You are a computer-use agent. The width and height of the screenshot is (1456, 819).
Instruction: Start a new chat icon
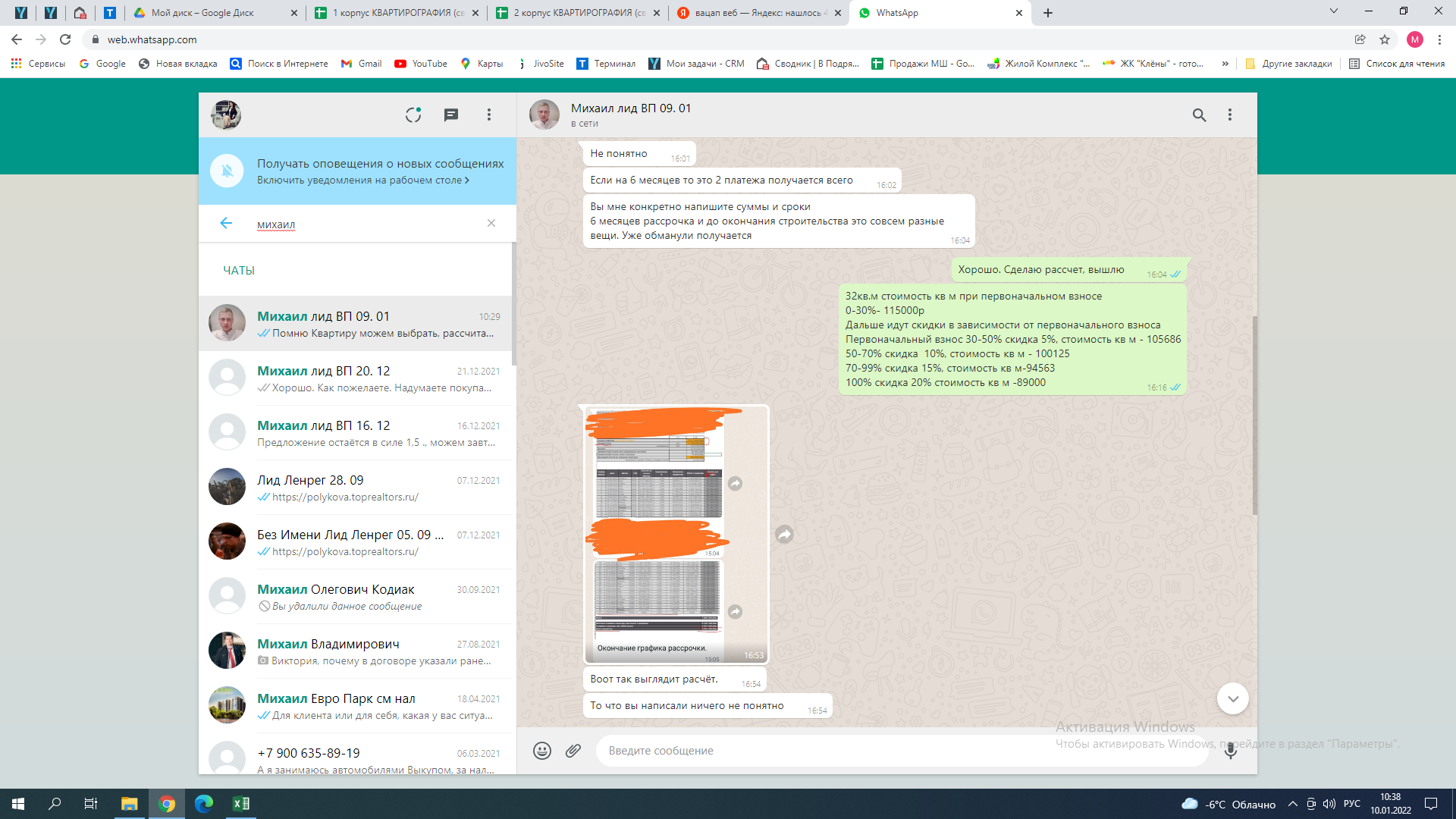(451, 115)
